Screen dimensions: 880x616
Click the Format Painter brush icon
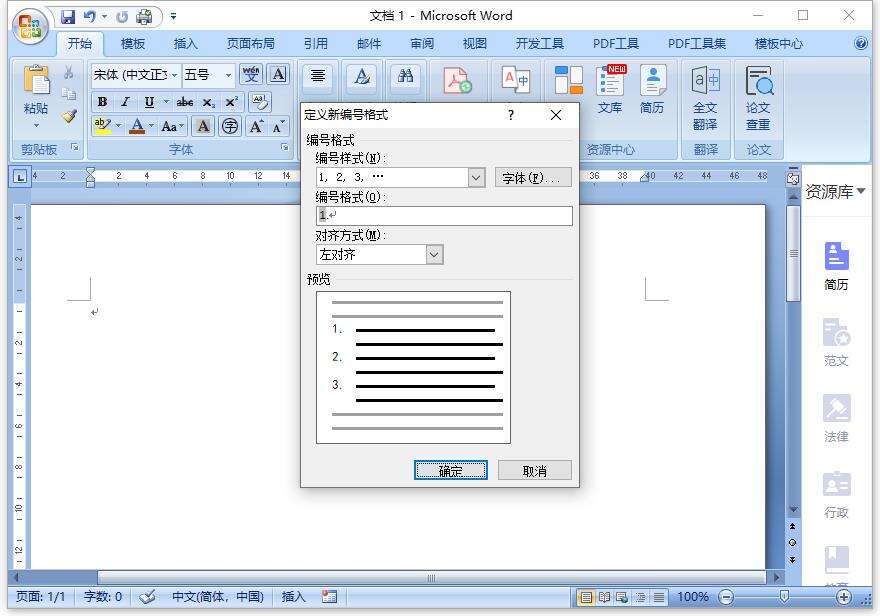coord(68,117)
